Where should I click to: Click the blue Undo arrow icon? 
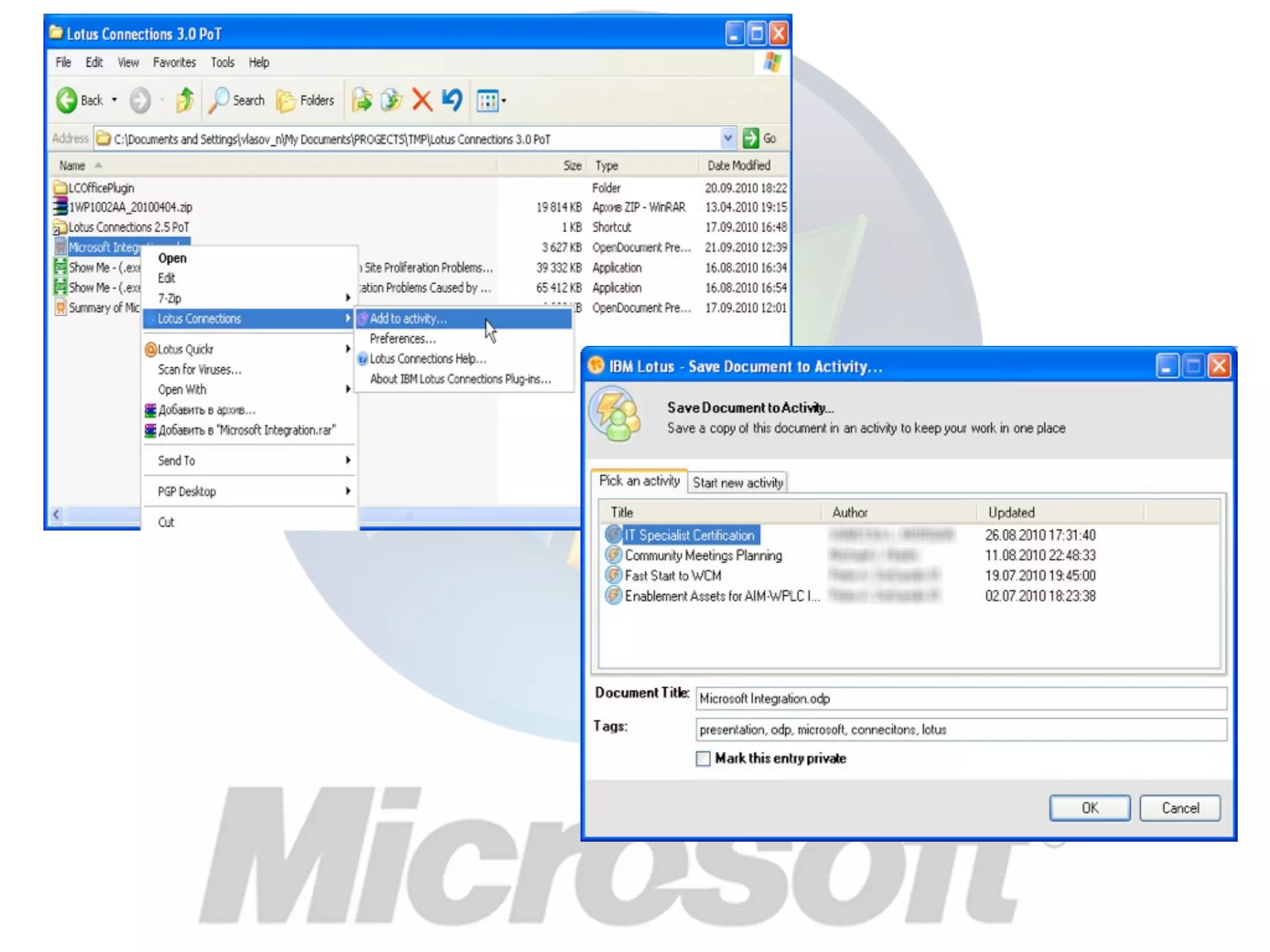click(452, 100)
